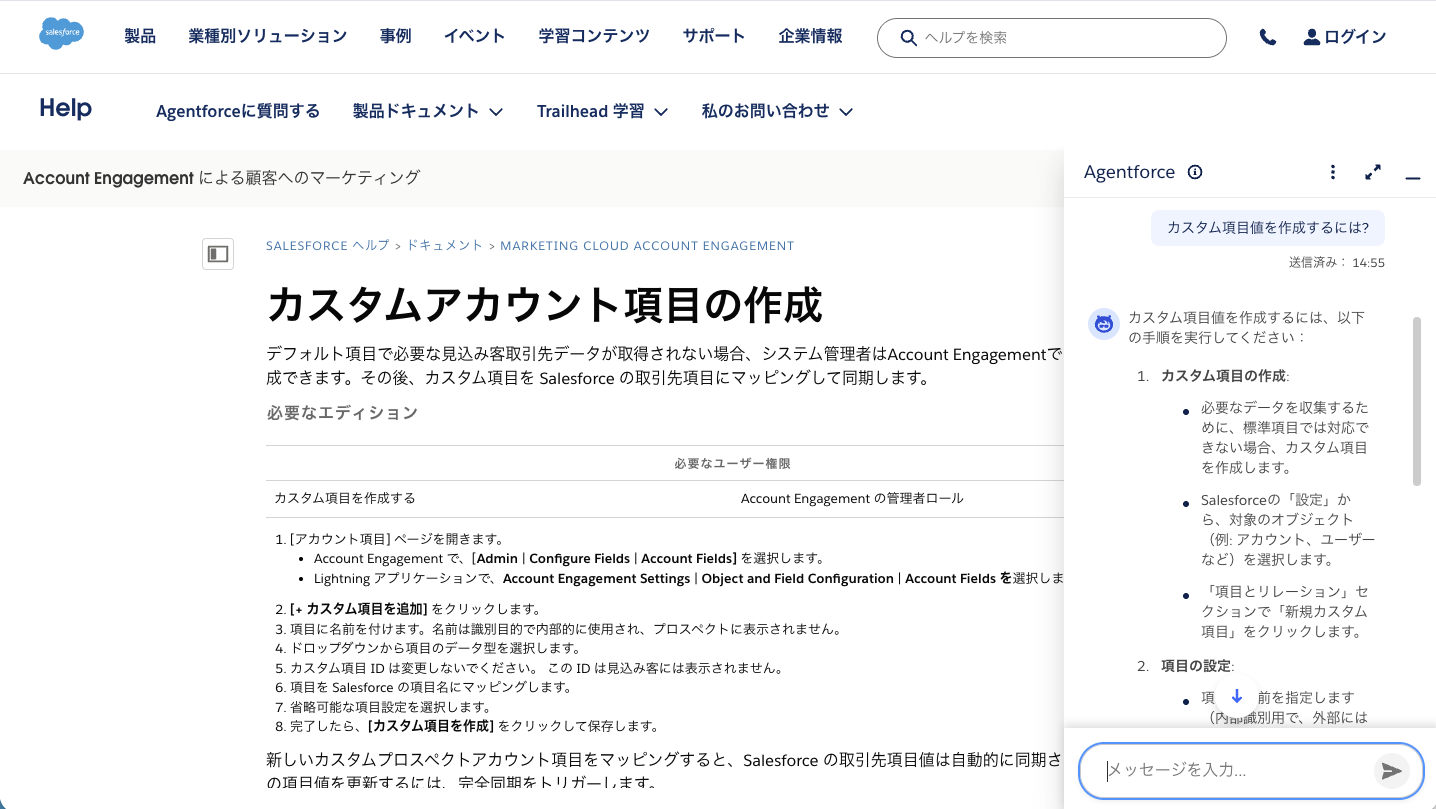Click the Agentforce panel title

pyautogui.click(x=1129, y=172)
